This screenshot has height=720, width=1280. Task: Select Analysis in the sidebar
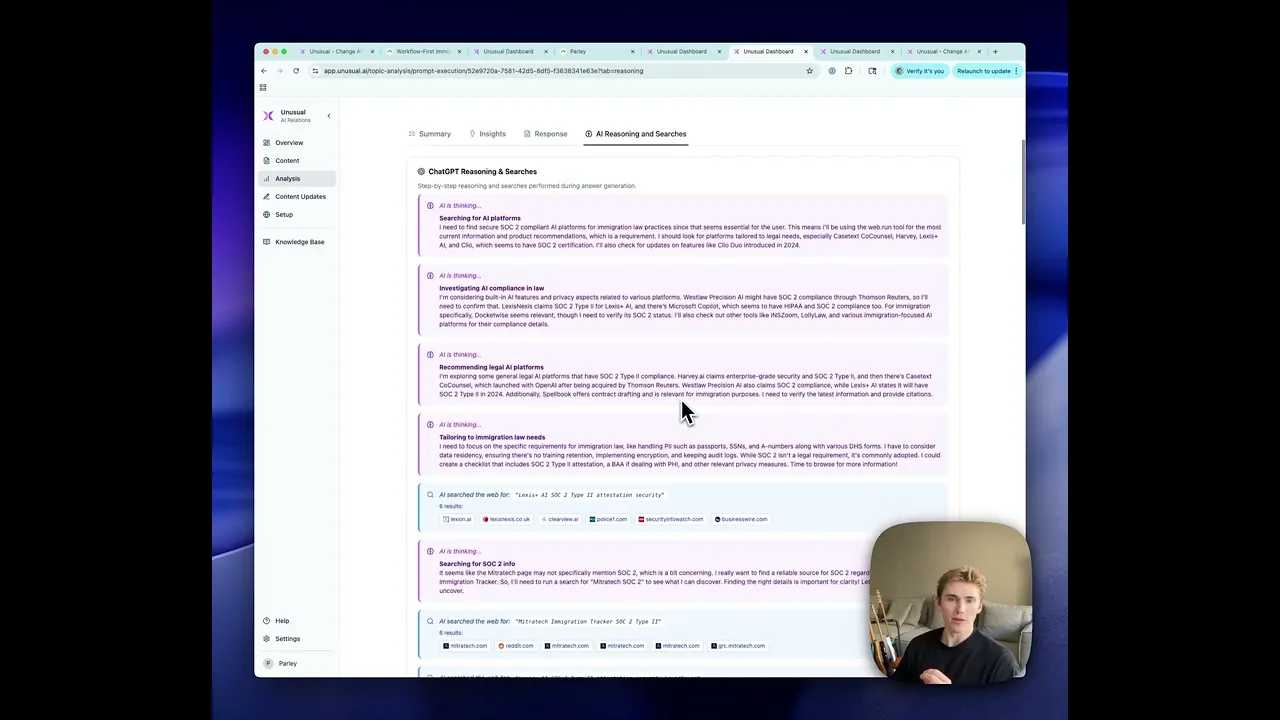(x=287, y=179)
